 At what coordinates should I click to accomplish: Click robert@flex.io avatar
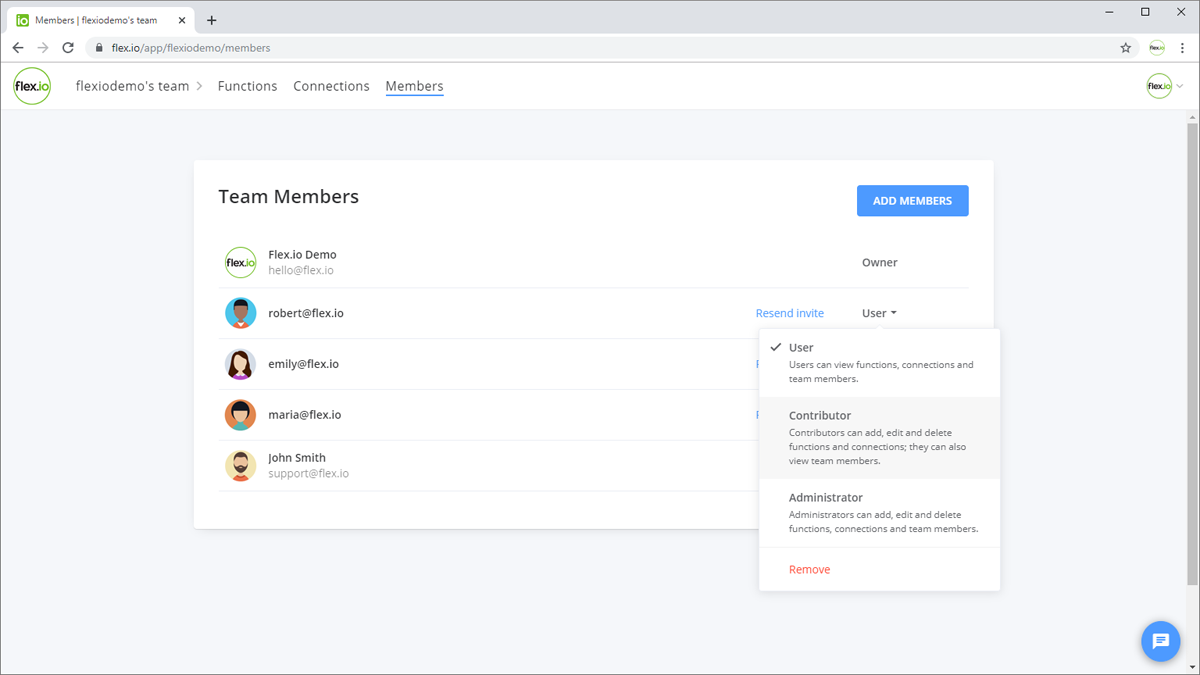point(240,313)
